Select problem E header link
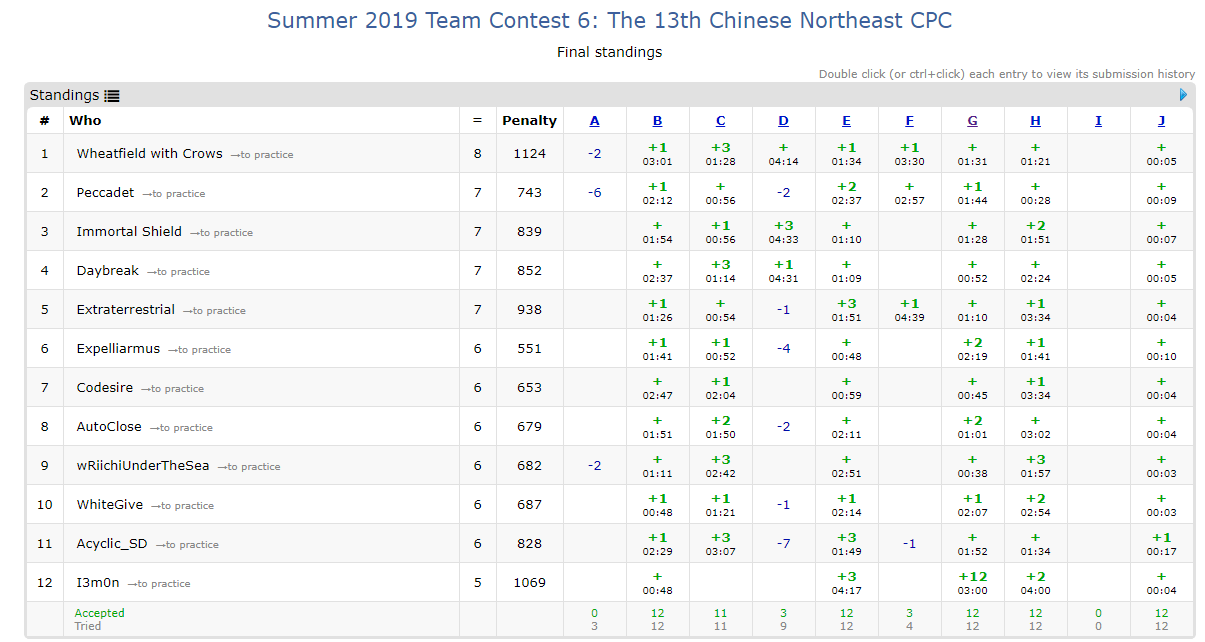The height and width of the screenshot is (642, 1205). pos(846,121)
